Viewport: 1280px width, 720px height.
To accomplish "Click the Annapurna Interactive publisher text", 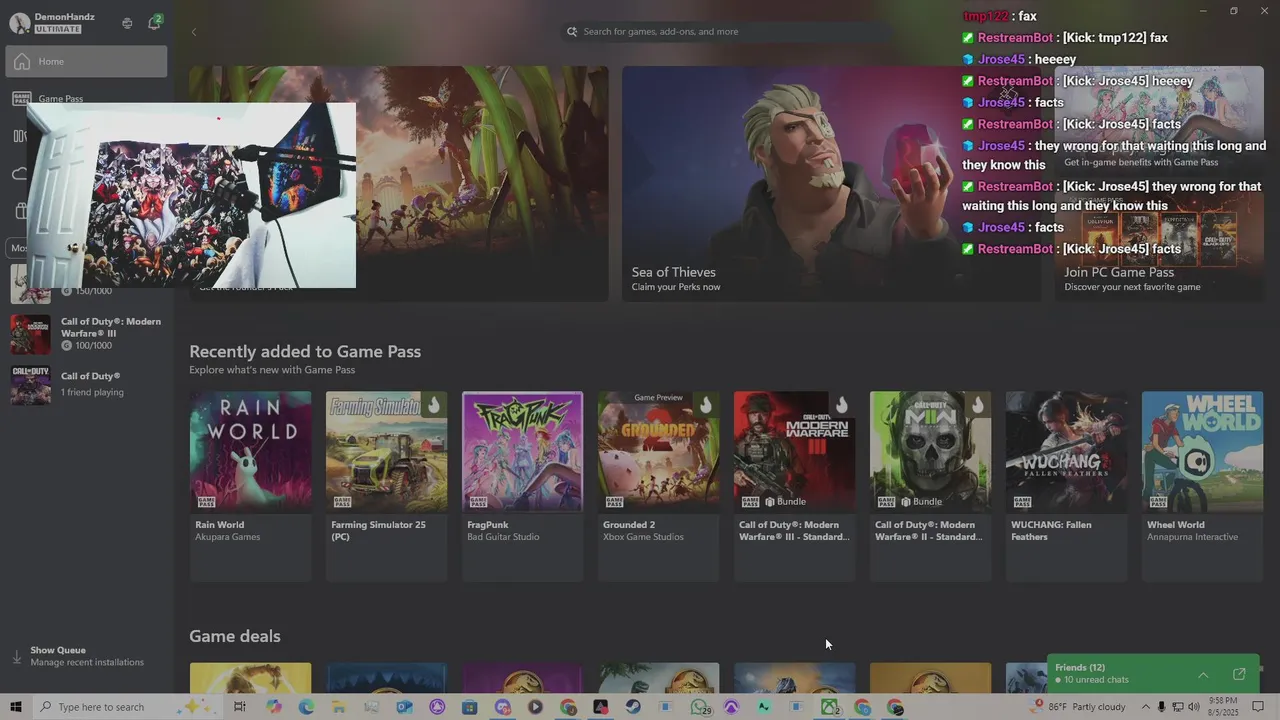I will [x=1192, y=537].
